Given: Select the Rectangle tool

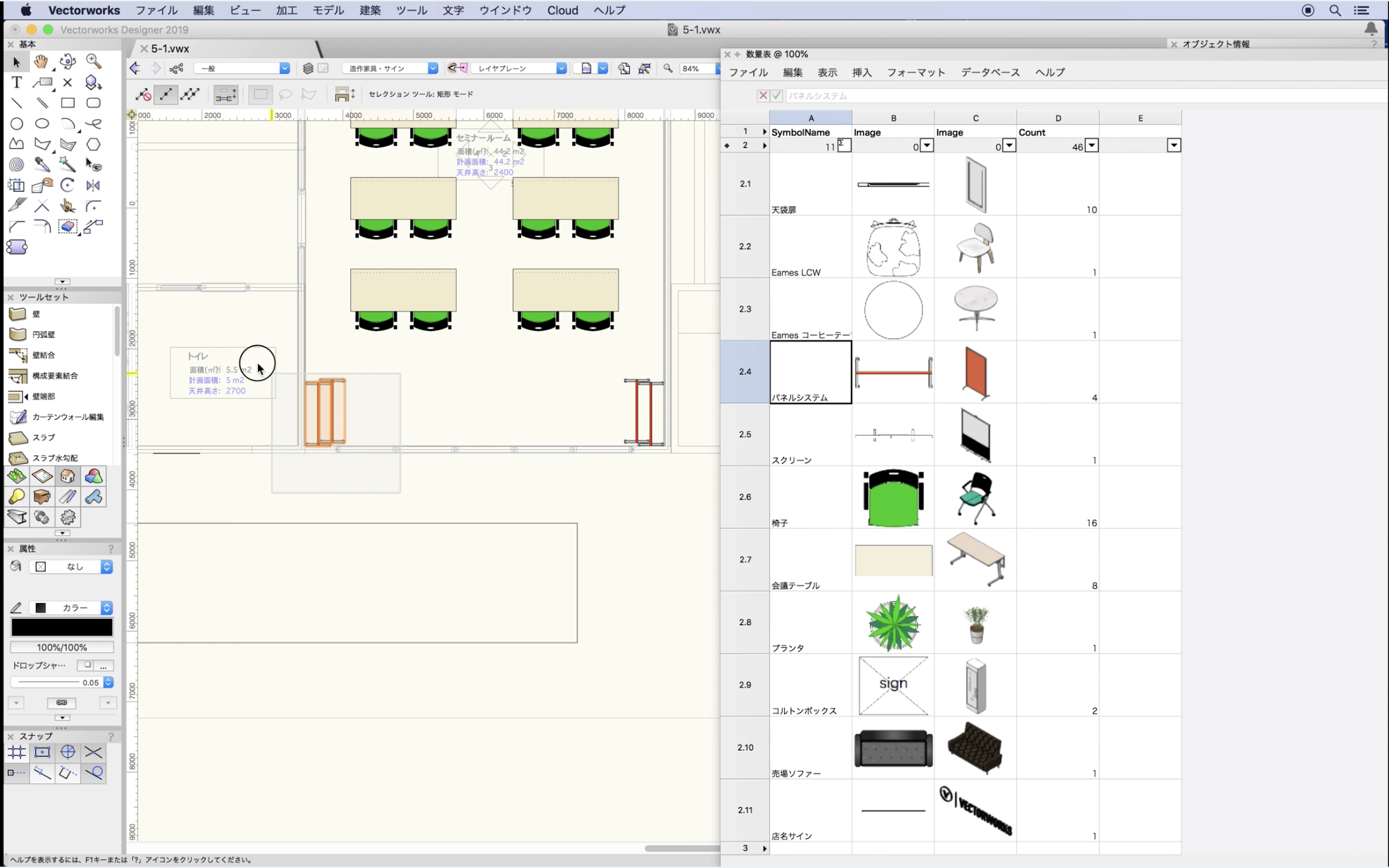Looking at the screenshot, I should (67, 103).
